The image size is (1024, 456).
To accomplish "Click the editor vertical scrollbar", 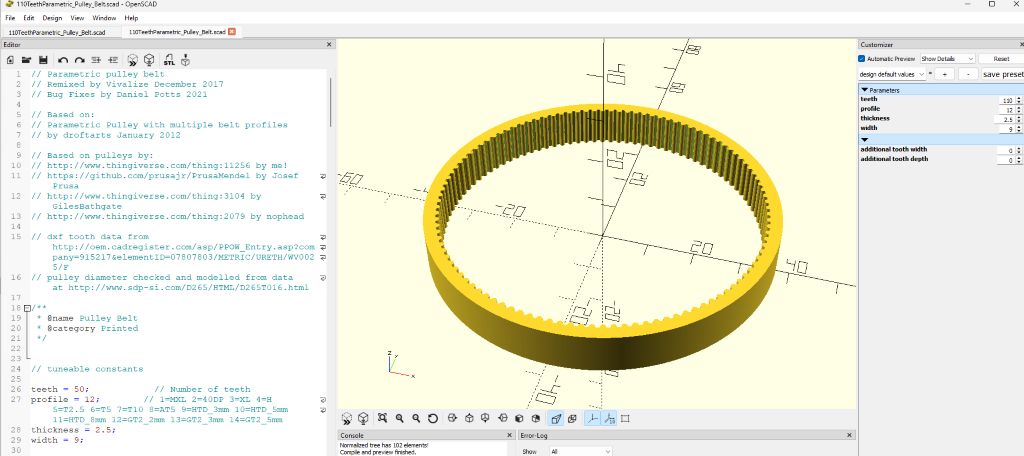I will point(330,103).
